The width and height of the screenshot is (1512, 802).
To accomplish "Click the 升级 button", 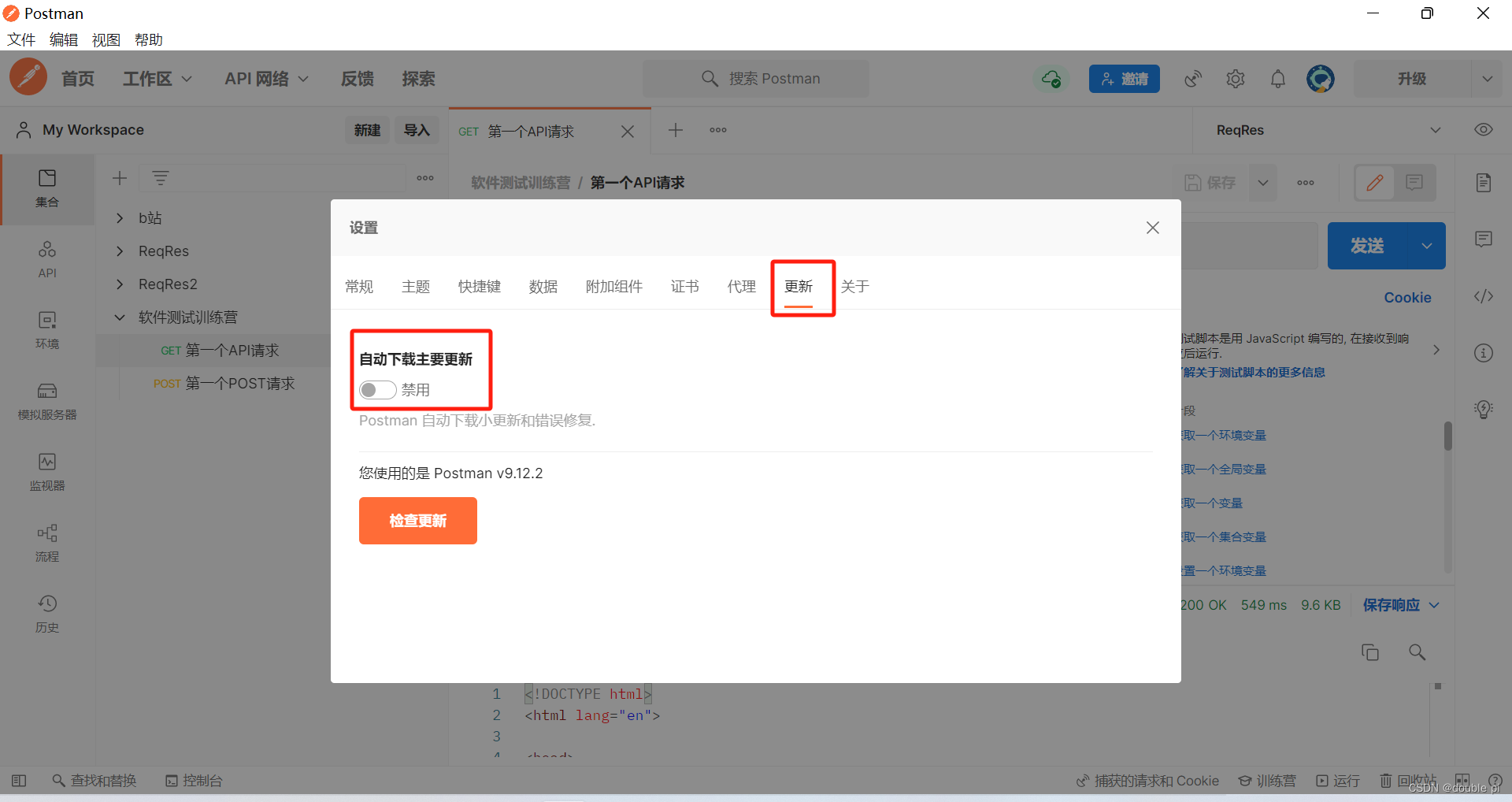I will pos(1412,79).
